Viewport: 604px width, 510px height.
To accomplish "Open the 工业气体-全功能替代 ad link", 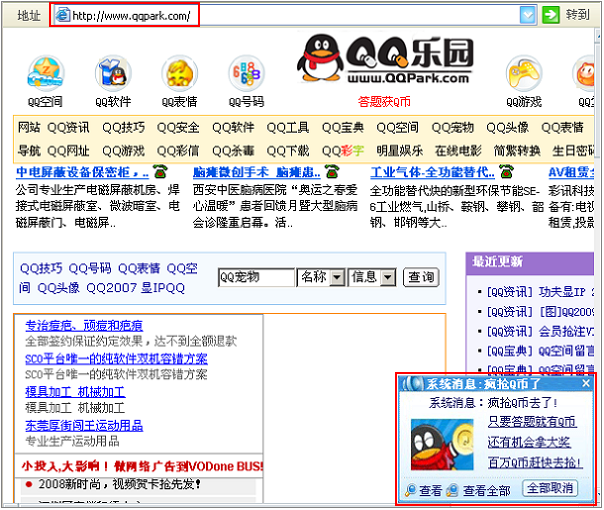I will [432, 172].
